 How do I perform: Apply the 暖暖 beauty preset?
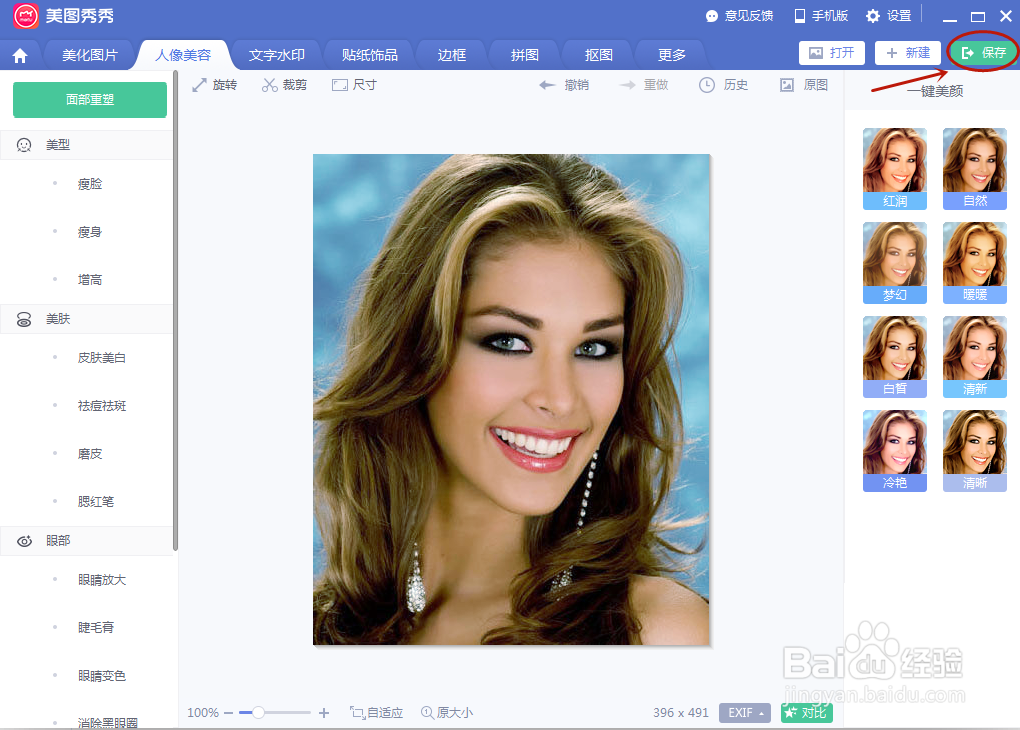[974, 263]
